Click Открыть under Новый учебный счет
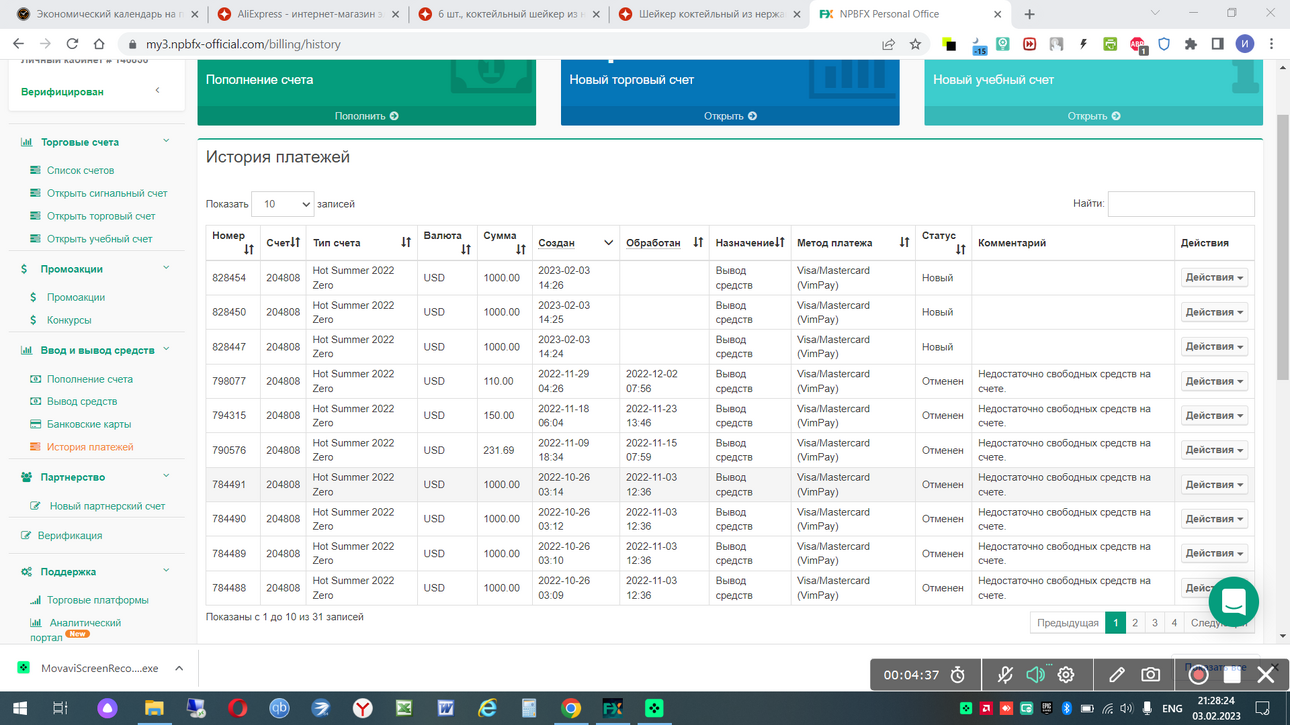The height and width of the screenshot is (725, 1290). click(1093, 116)
